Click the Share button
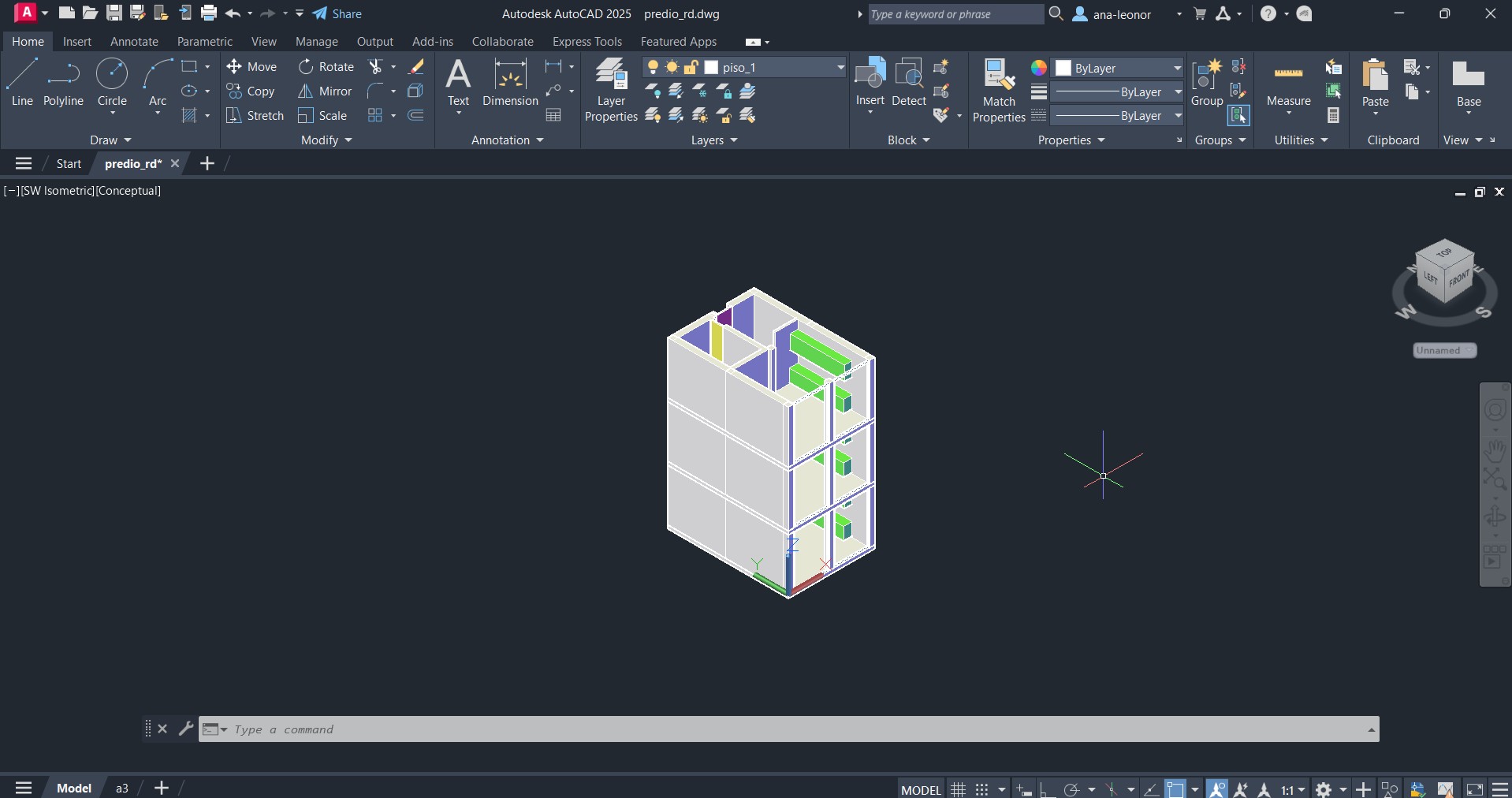 [x=337, y=14]
